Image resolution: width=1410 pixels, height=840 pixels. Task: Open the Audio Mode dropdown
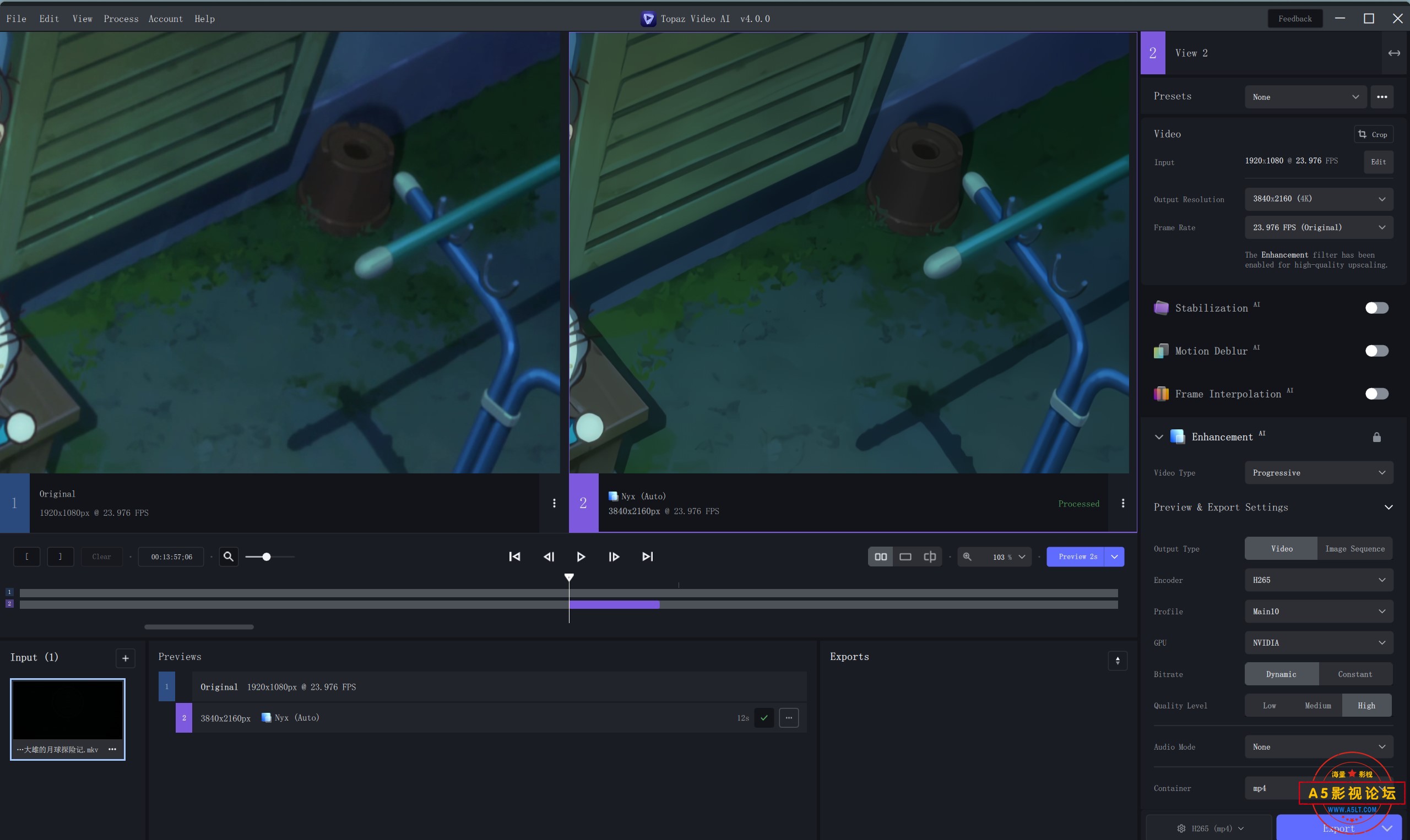coord(1318,747)
